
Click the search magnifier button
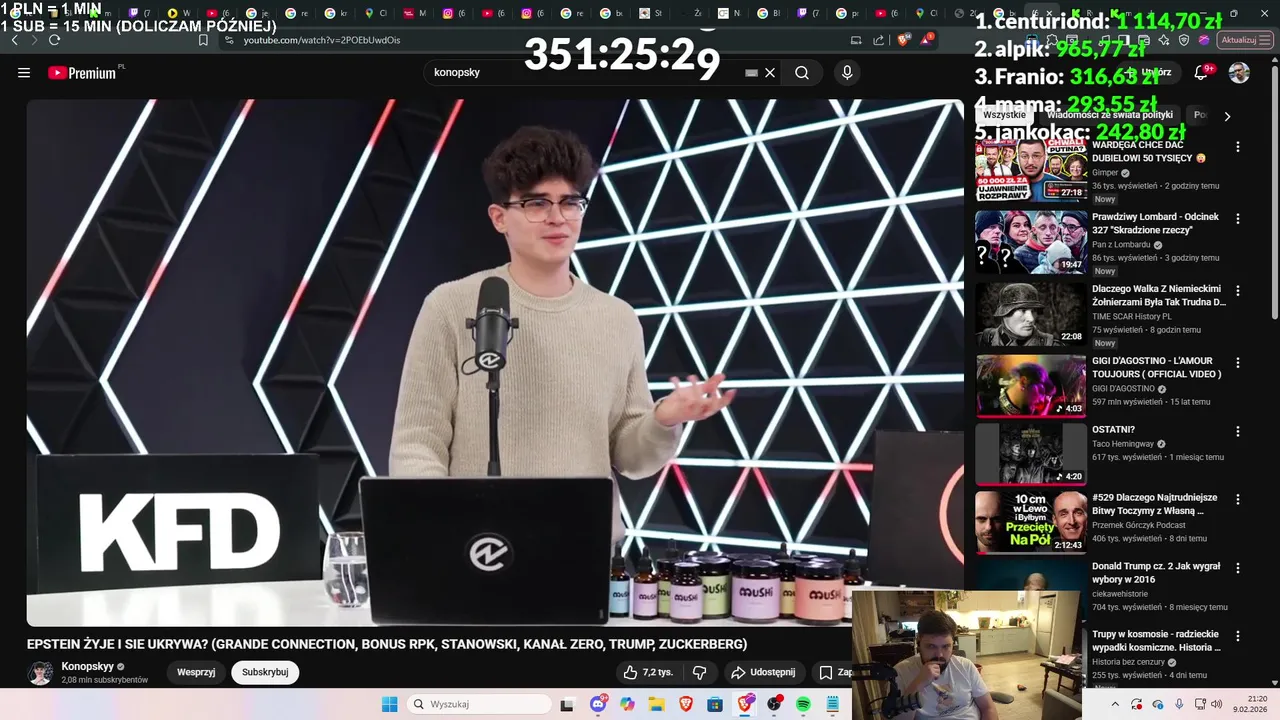coord(802,73)
